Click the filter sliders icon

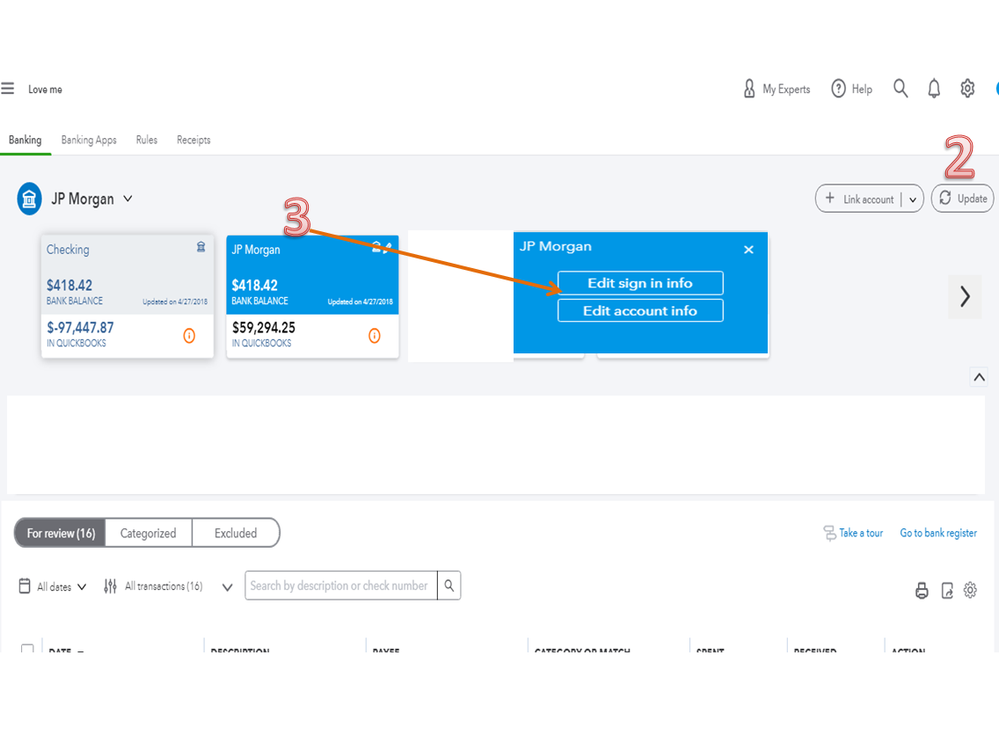click(x=110, y=586)
